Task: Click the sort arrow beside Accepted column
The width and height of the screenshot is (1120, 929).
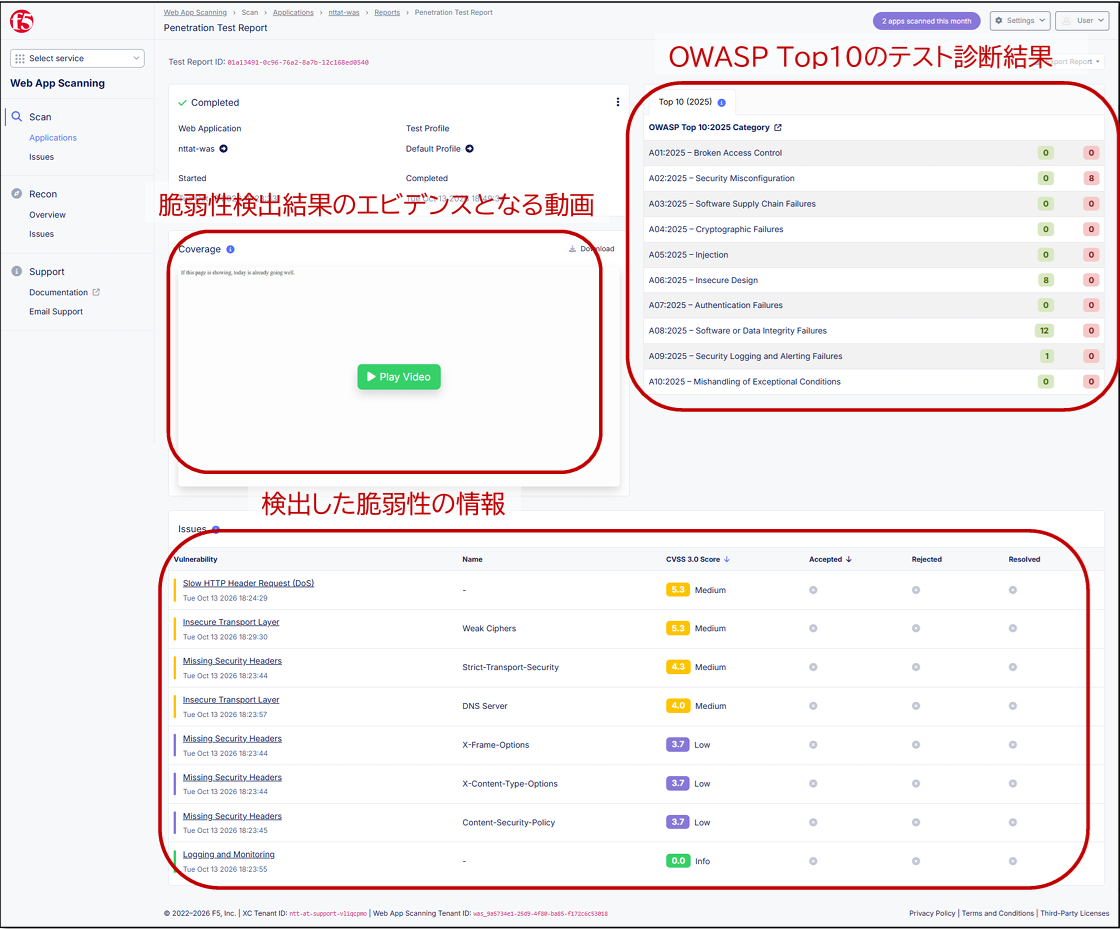Action: click(849, 559)
